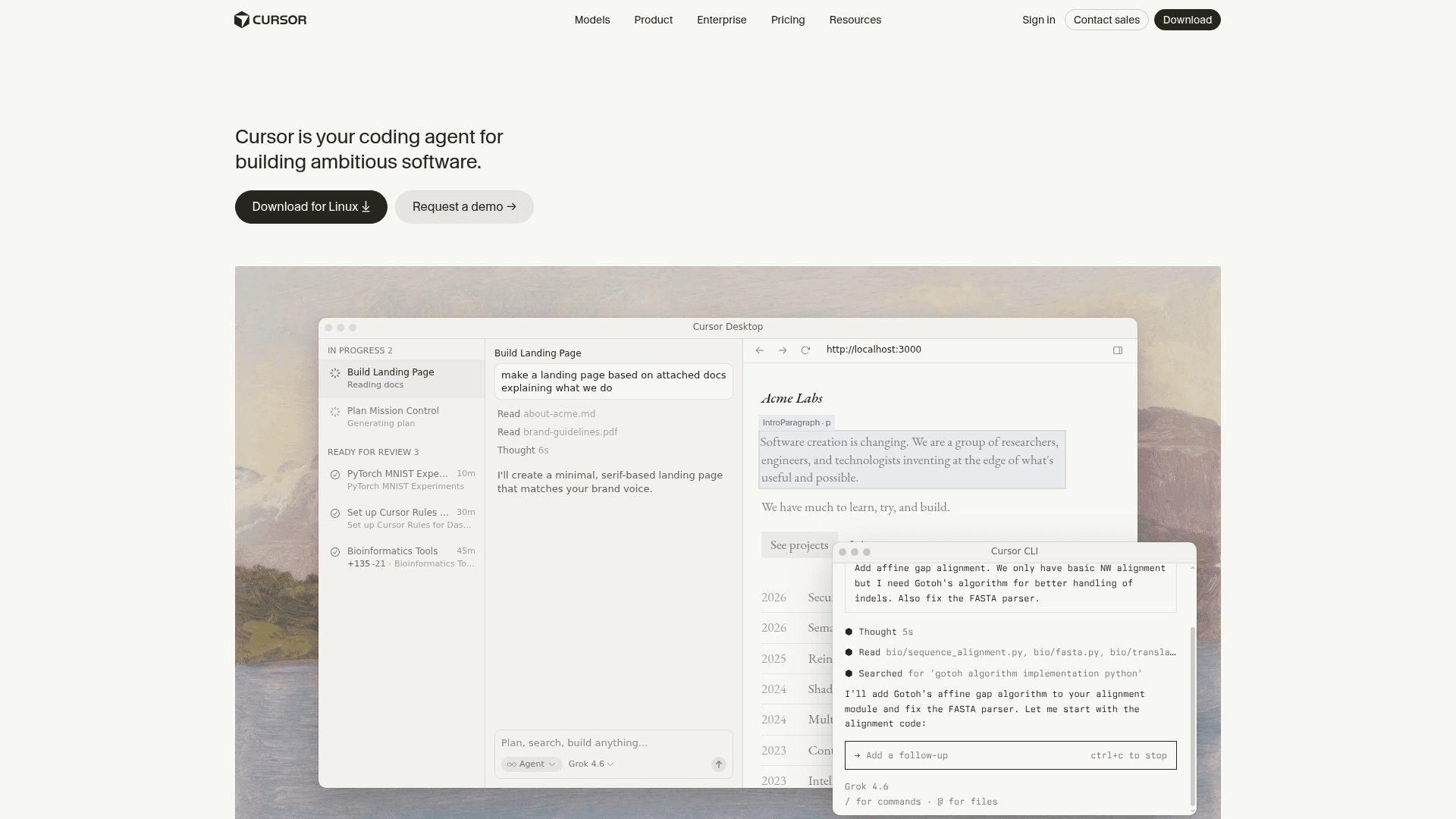
Task: Open the Models menu
Action: coord(592,20)
